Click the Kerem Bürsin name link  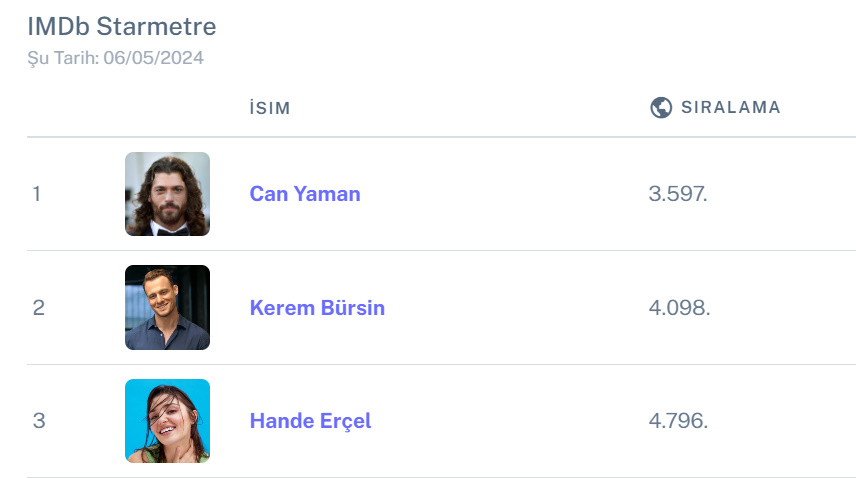click(x=317, y=308)
